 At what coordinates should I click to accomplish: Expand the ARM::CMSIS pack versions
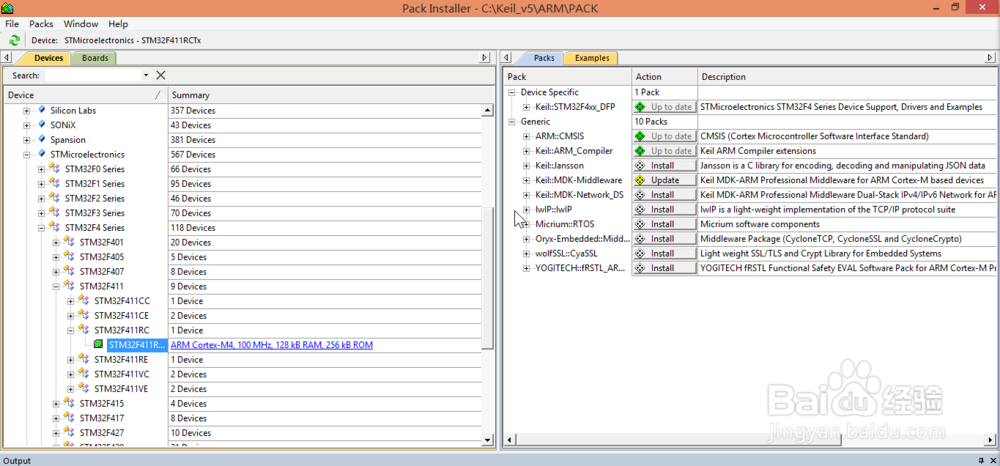click(x=526, y=136)
